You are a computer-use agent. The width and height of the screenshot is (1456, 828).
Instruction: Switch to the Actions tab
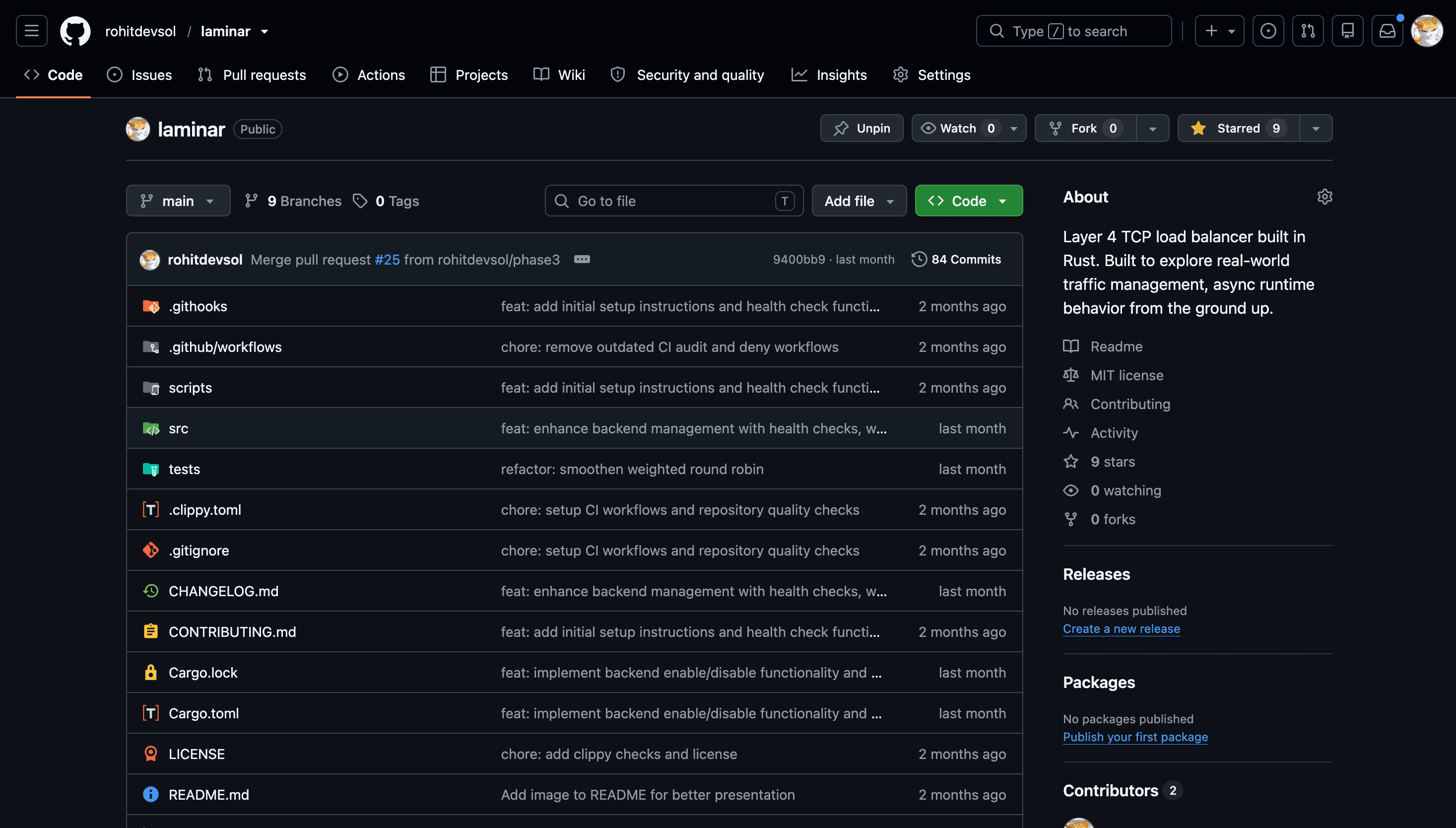(369, 75)
